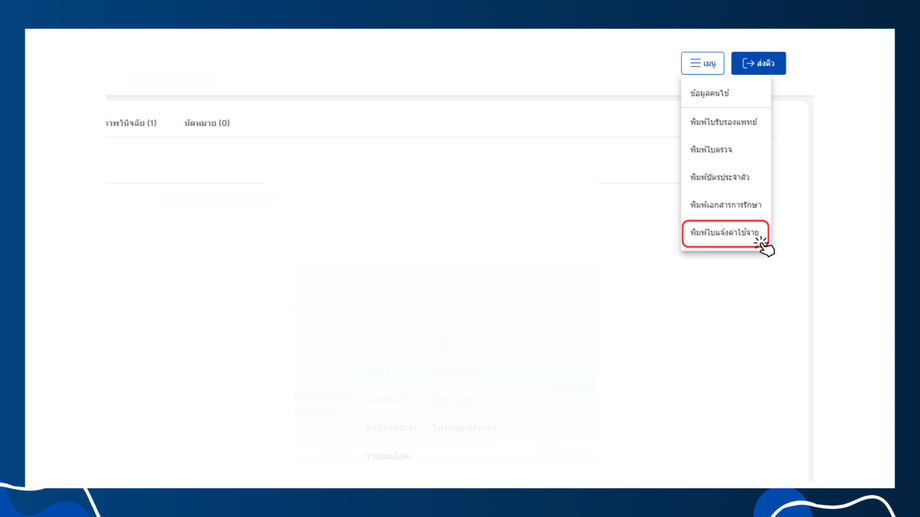The width and height of the screenshot is (920, 517).
Task: Click พิมพ์ใบแจ้งค่าใช้จ่าย in the menu
Action: pos(725,233)
